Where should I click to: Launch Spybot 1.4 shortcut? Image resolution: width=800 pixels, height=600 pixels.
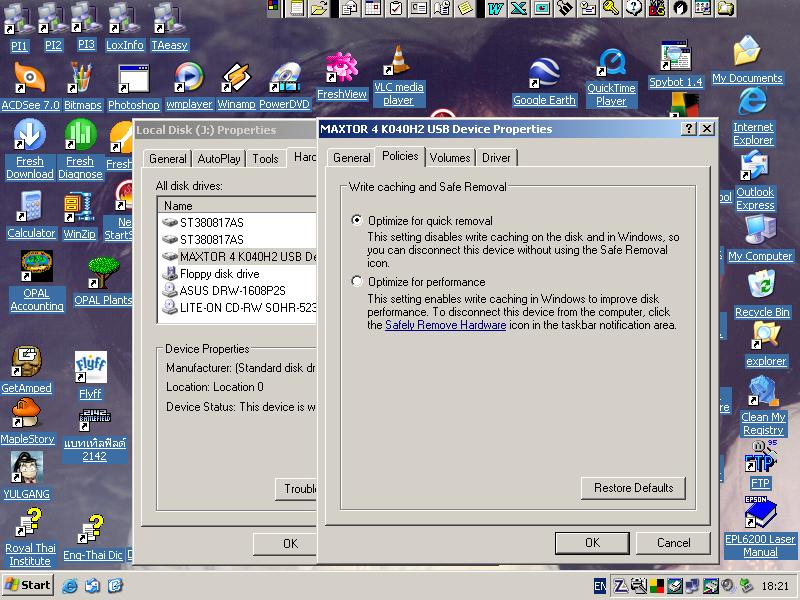pos(675,60)
